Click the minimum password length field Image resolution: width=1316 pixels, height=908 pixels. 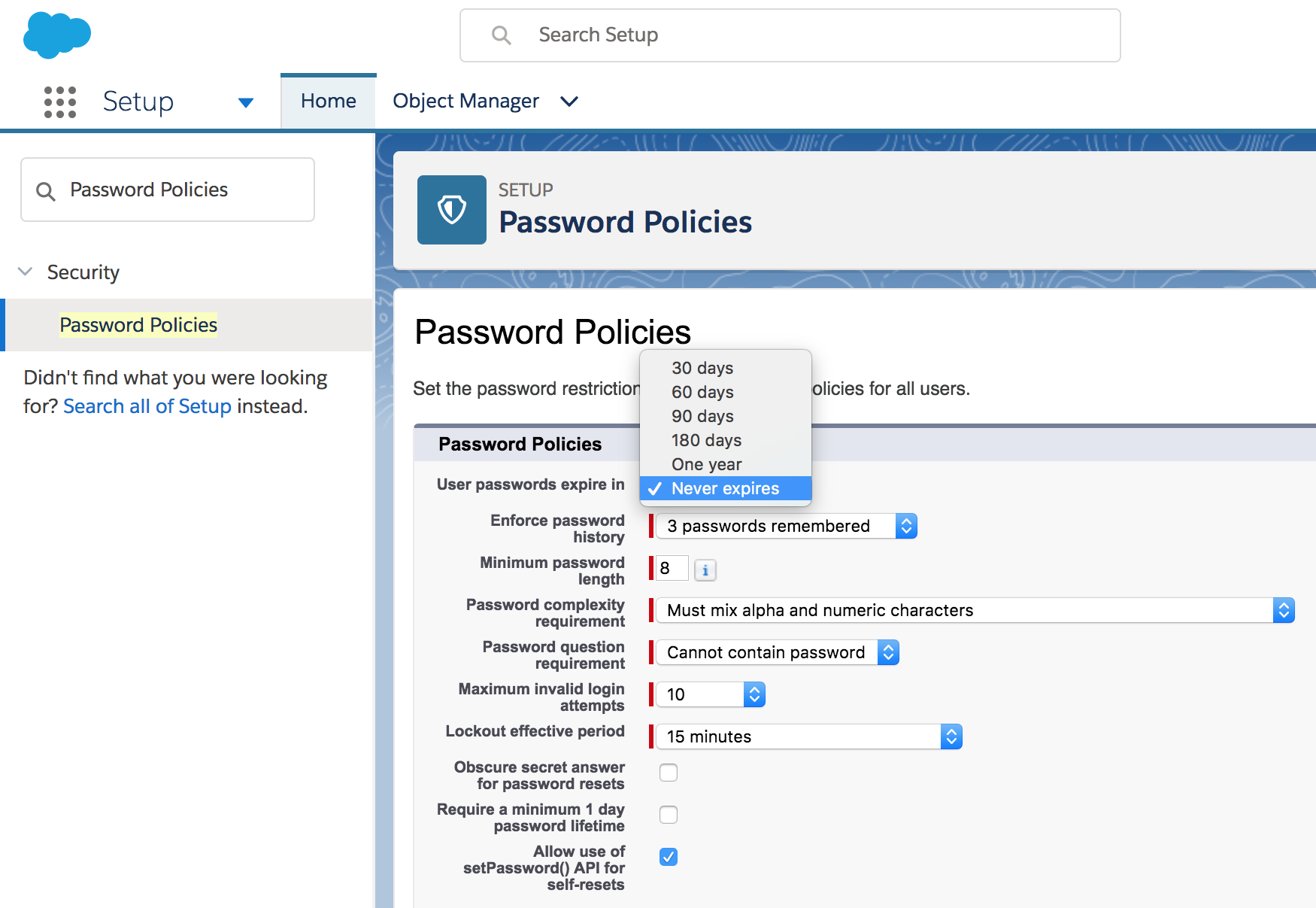(672, 568)
